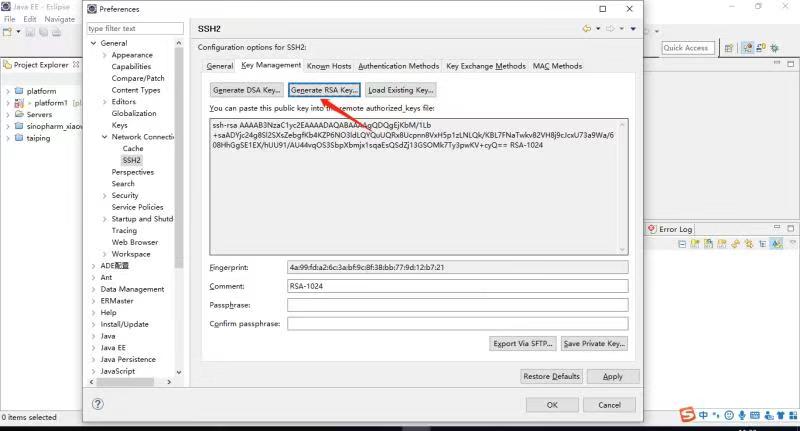Click the Generate DSA Key button
The width and height of the screenshot is (800, 431).
(247, 90)
